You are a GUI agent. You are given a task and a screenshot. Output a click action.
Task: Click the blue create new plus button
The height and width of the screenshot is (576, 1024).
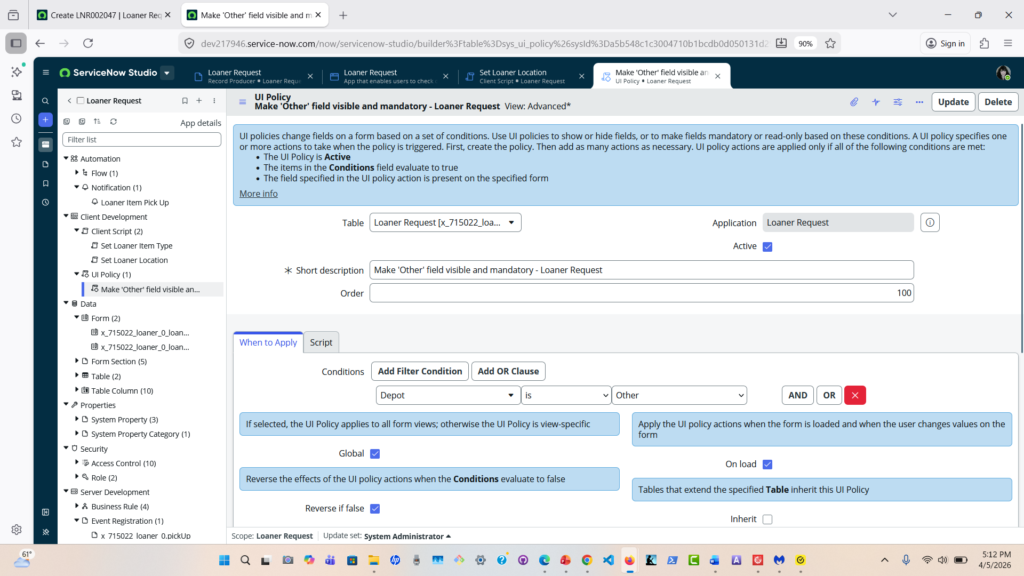click(45, 120)
